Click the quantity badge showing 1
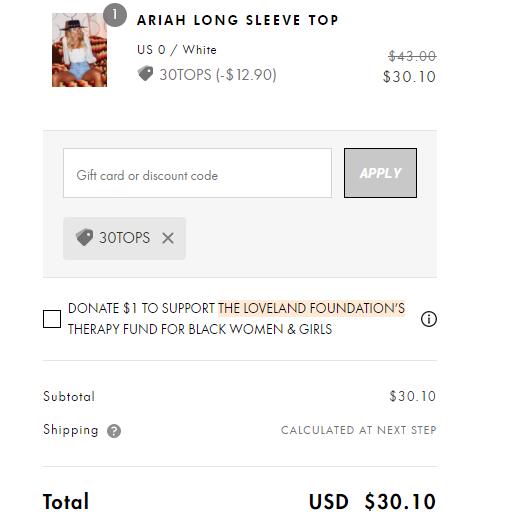 coord(115,15)
